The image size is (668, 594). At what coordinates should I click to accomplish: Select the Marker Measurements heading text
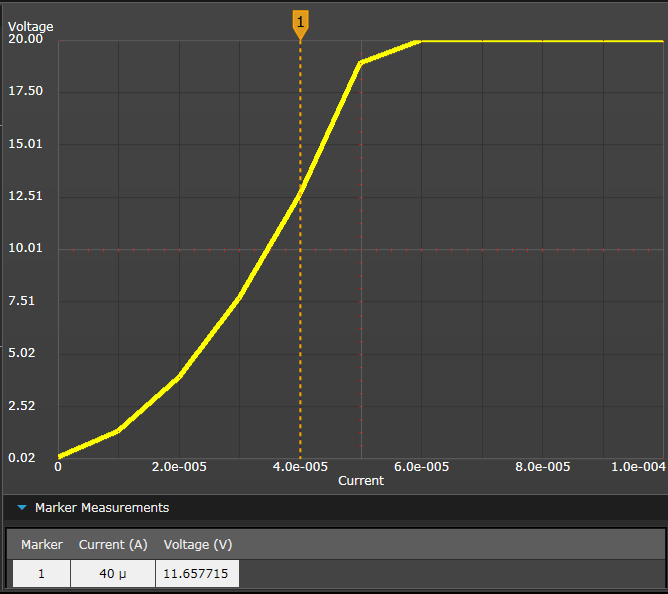point(102,507)
